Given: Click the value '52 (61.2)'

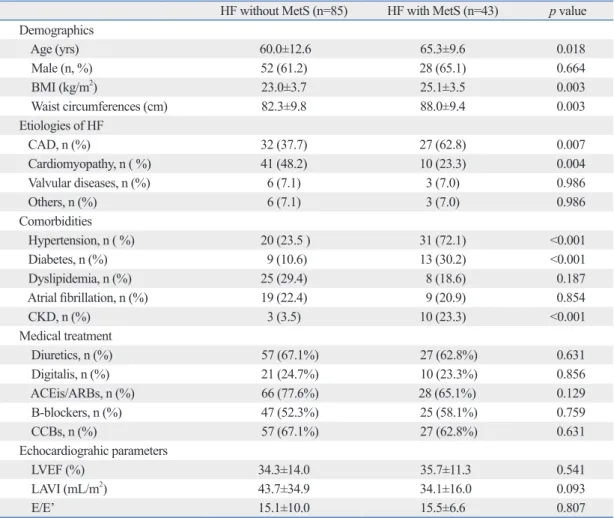Looking at the screenshot, I should [x=284, y=69].
